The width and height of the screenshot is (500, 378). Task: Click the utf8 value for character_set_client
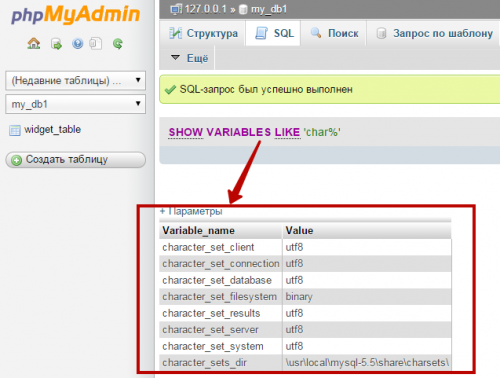click(367, 247)
